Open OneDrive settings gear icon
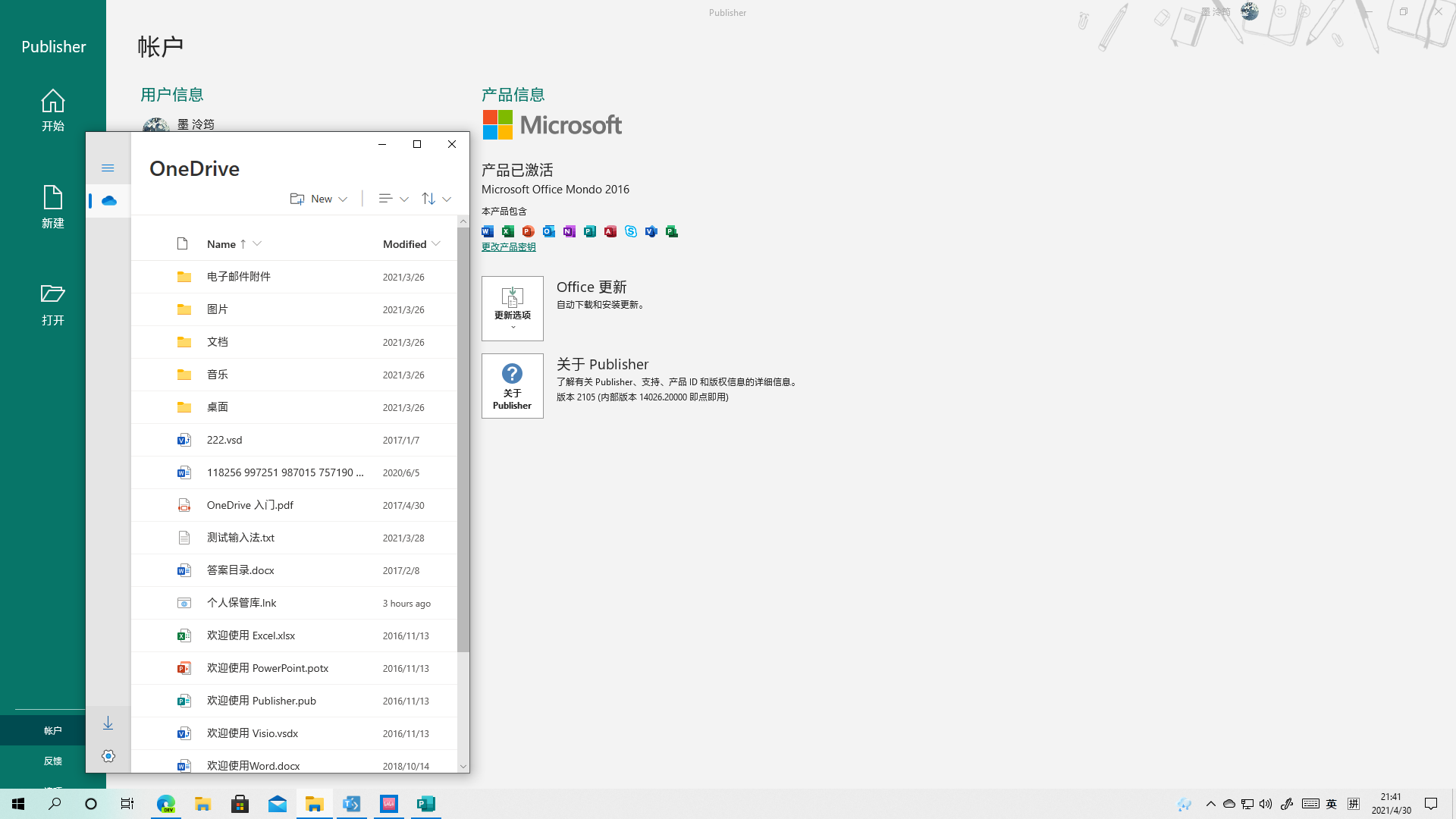 pos(108,756)
